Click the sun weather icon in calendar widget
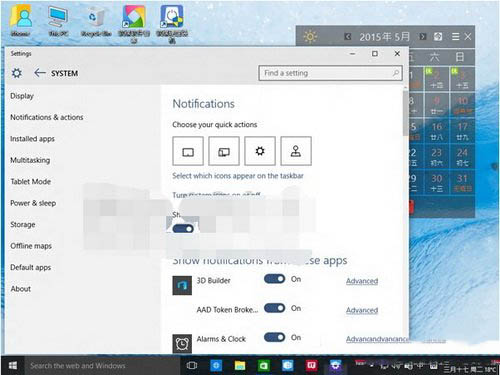The height and width of the screenshot is (375, 500). [x=310, y=36]
